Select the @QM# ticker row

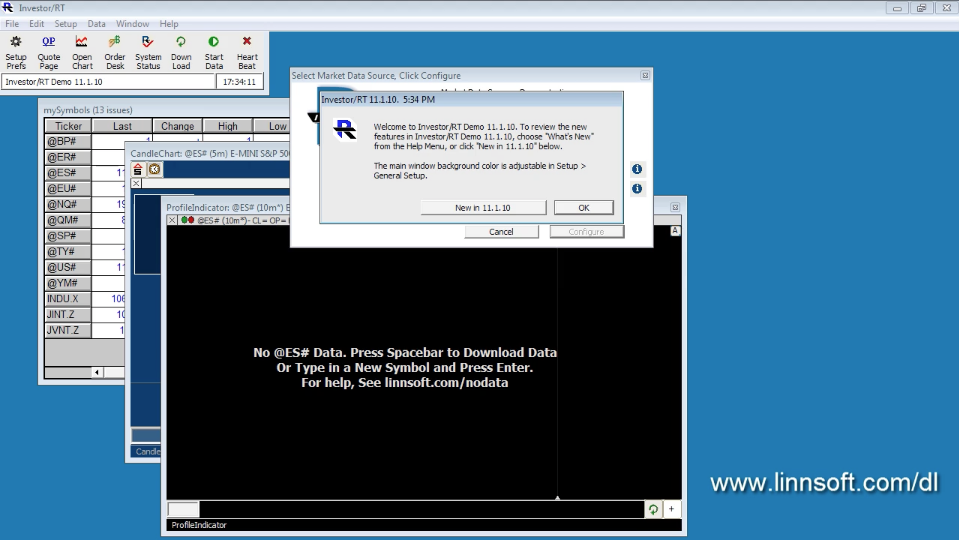click(x=68, y=220)
